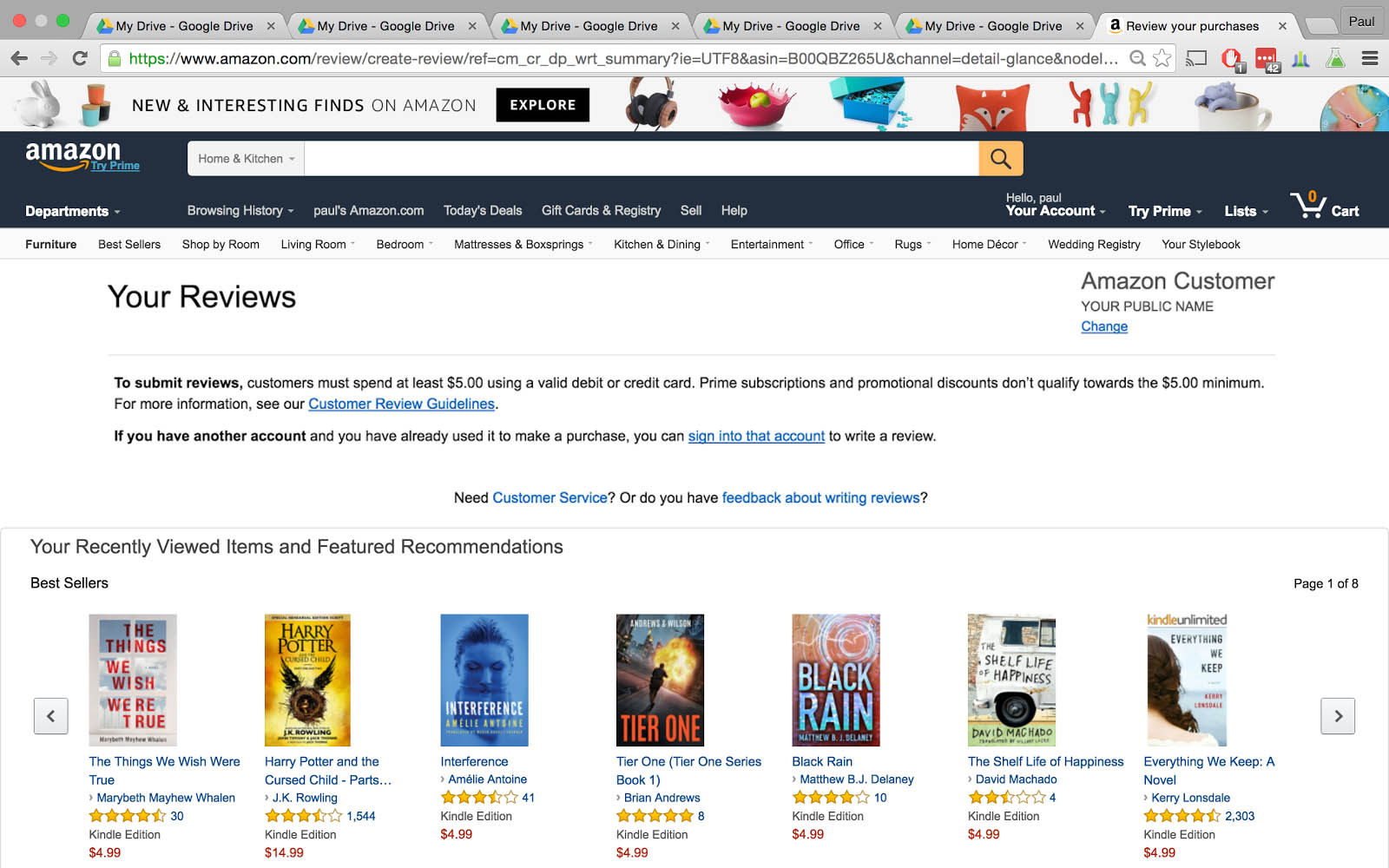Click the browser address bar URL
The width and height of the screenshot is (1389, 868).
[623, 59]
